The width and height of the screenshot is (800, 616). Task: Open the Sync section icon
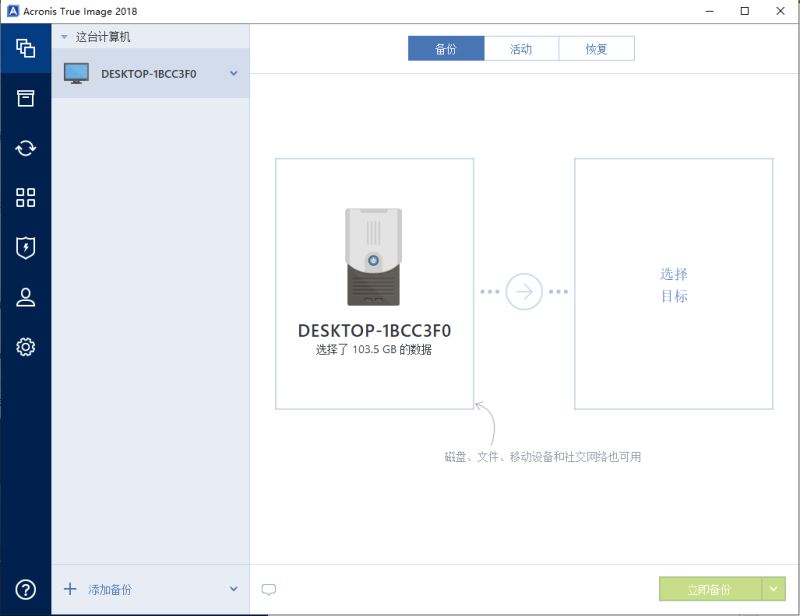click(26, 148)
